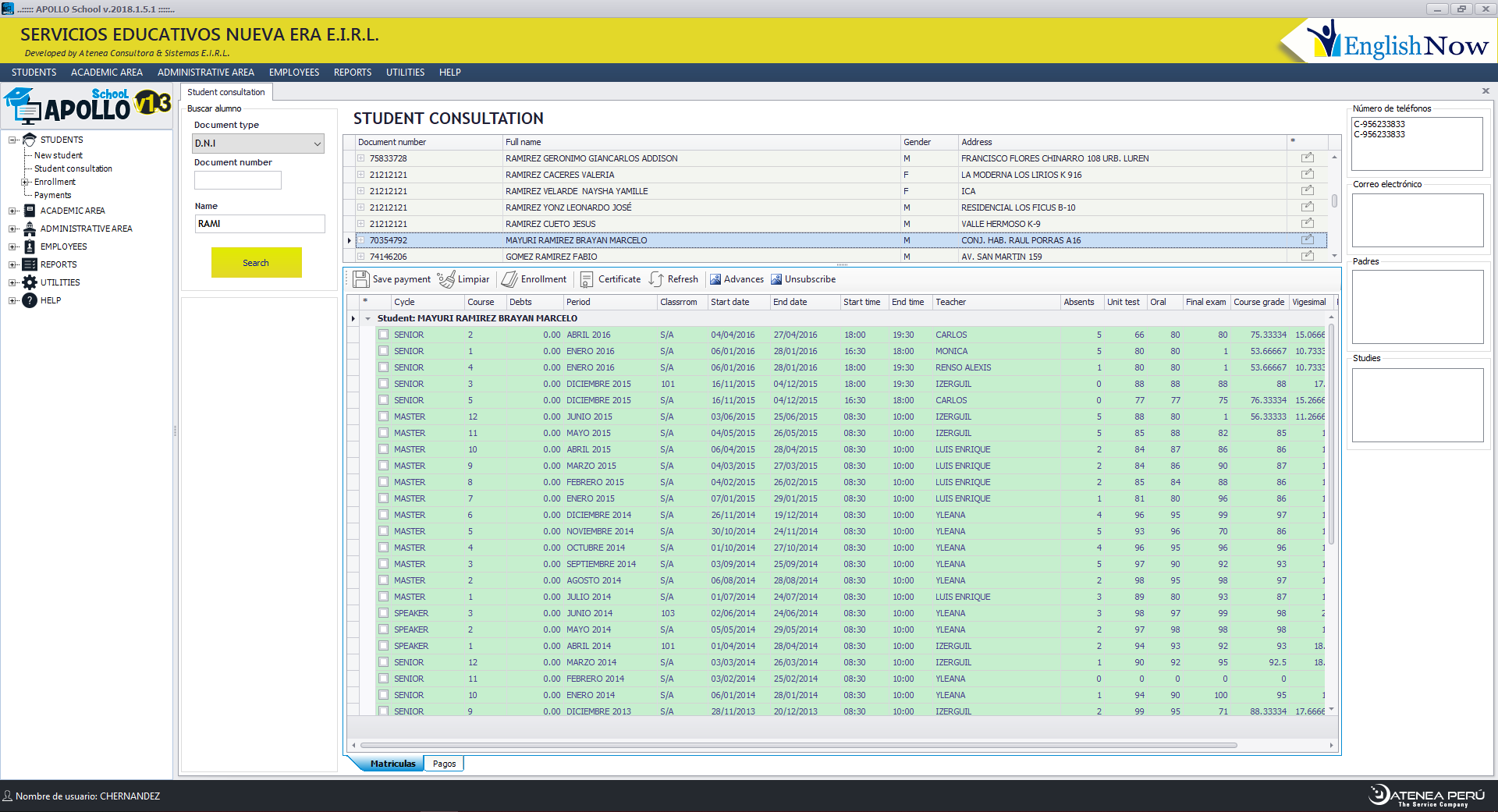Image resolution: width=1498 pixels, height=812 pixels.
Task: Click the Refresh arrows icon
Action: click(656, 279)
